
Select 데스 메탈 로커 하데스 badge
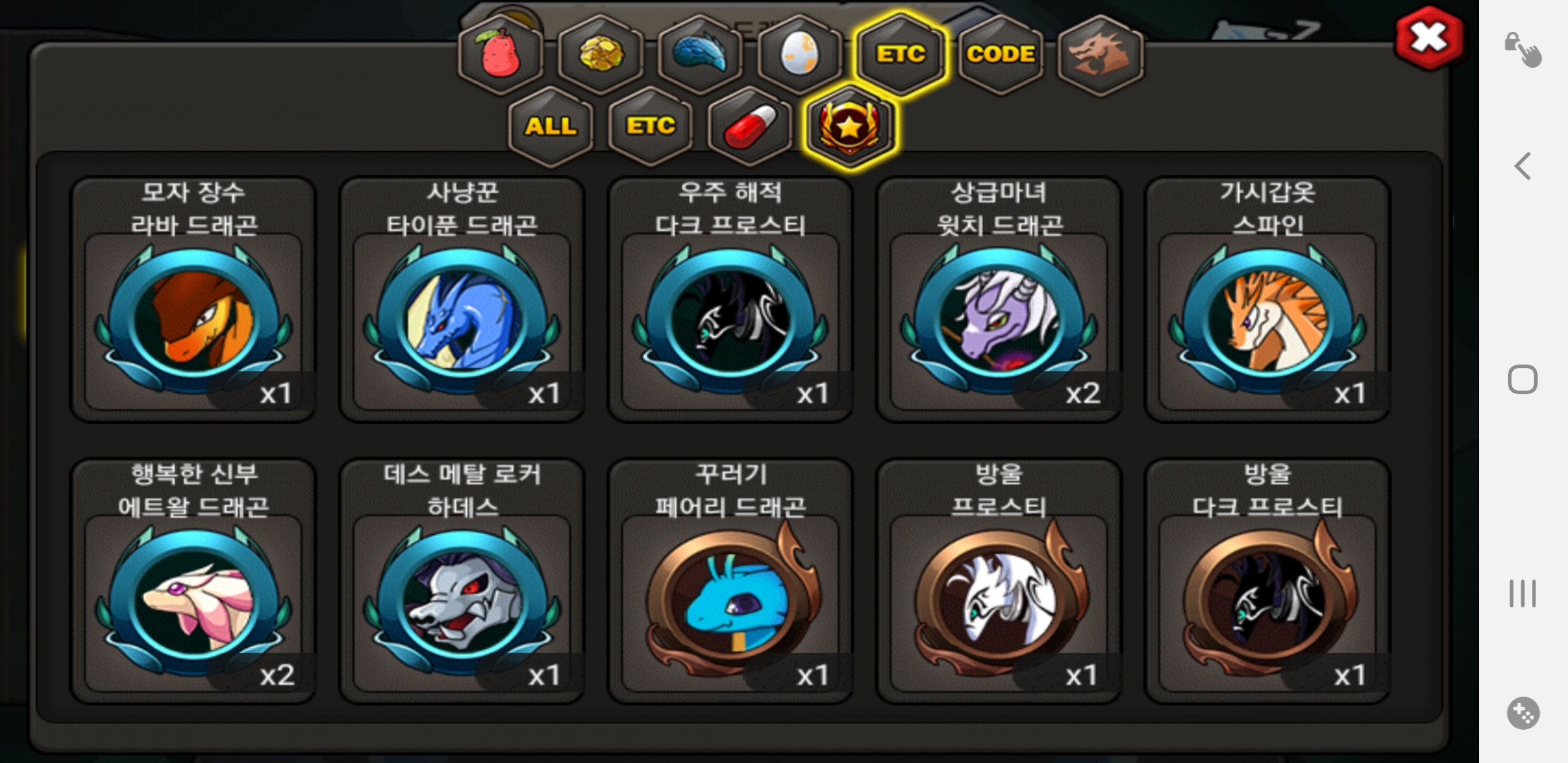pos(462,581)
